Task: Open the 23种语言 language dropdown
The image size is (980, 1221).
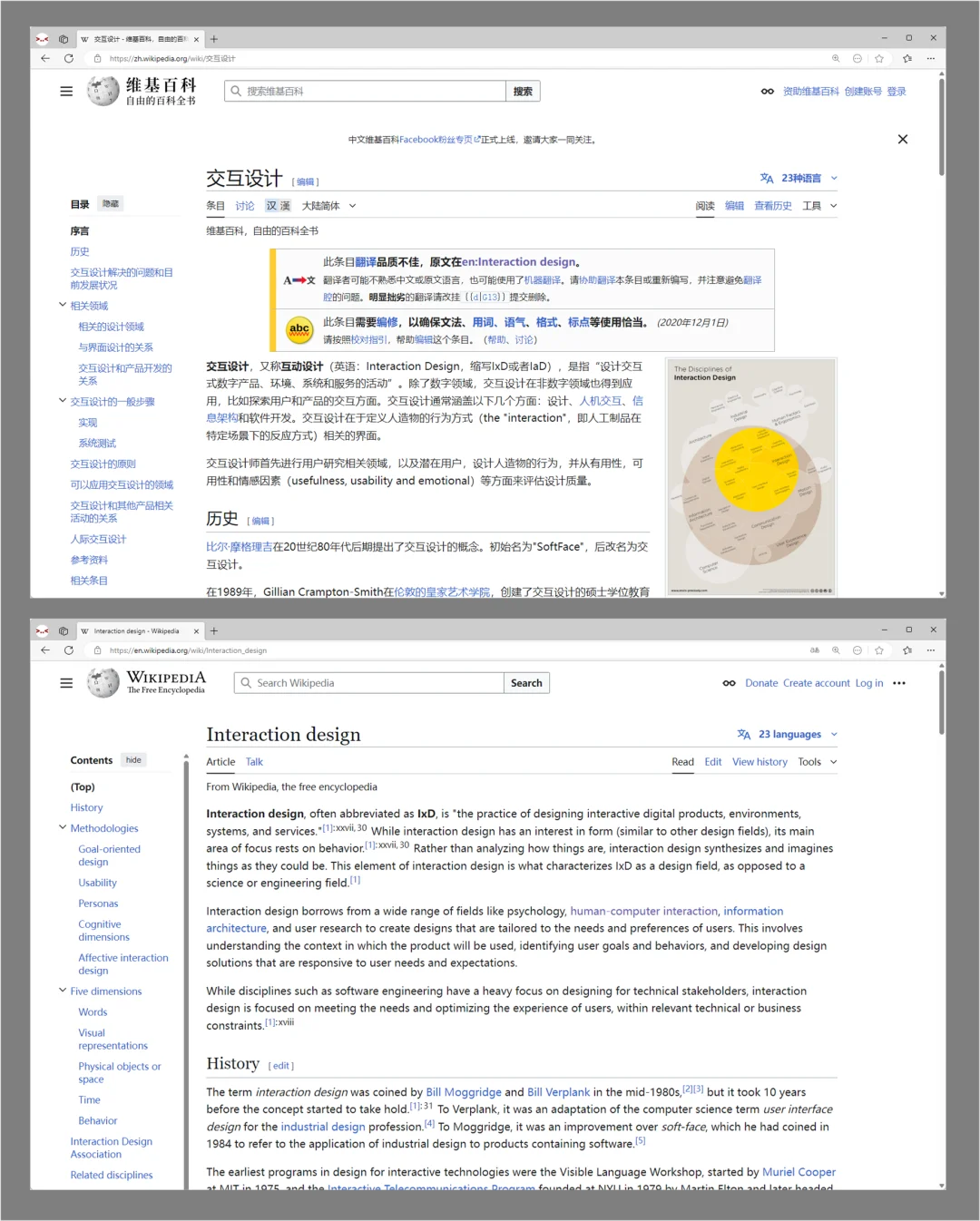Action: (799, 178)
